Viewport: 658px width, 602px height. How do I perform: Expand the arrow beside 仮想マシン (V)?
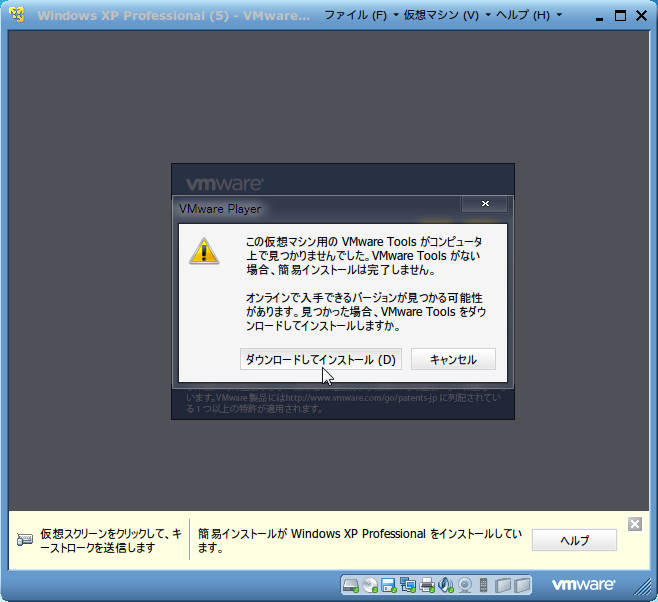coord(488,15)
